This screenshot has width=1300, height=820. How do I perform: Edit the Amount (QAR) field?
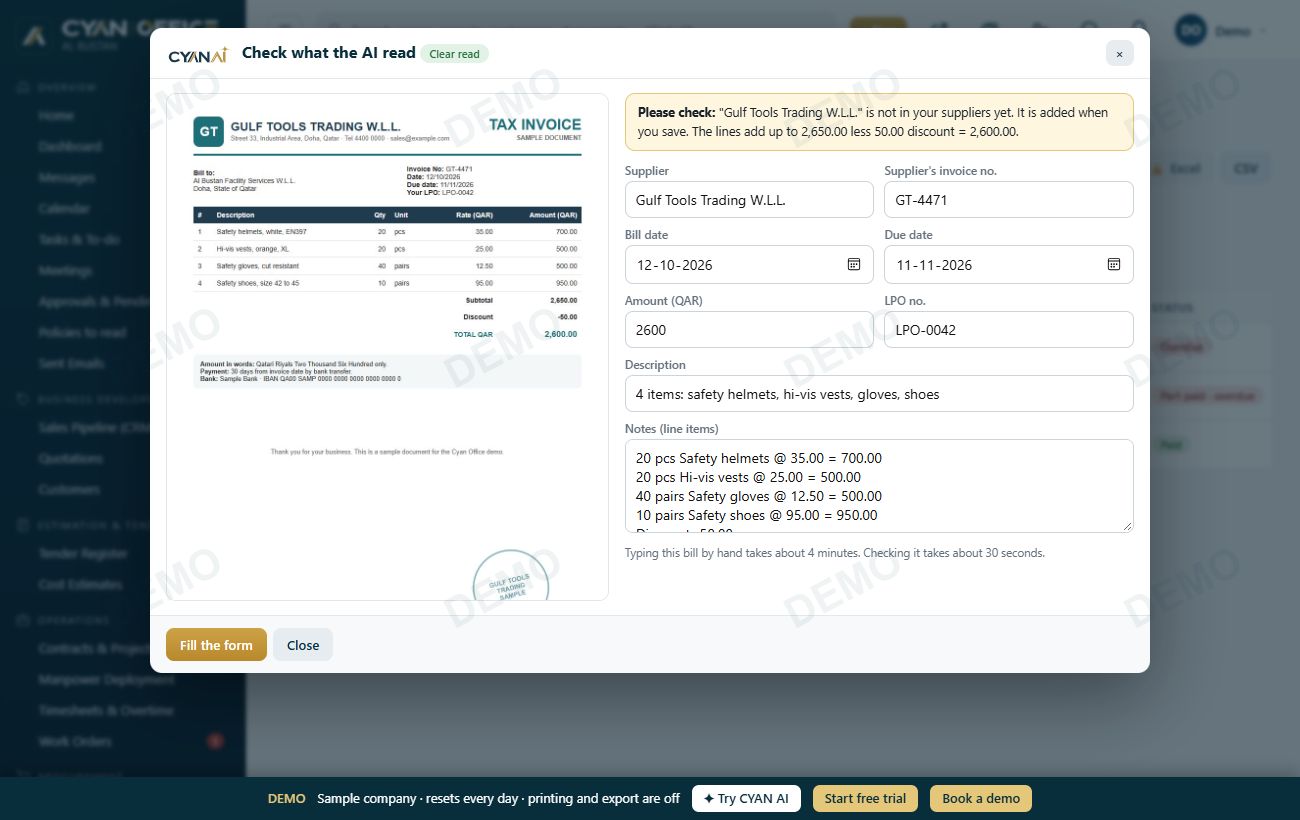click(749, 330)
